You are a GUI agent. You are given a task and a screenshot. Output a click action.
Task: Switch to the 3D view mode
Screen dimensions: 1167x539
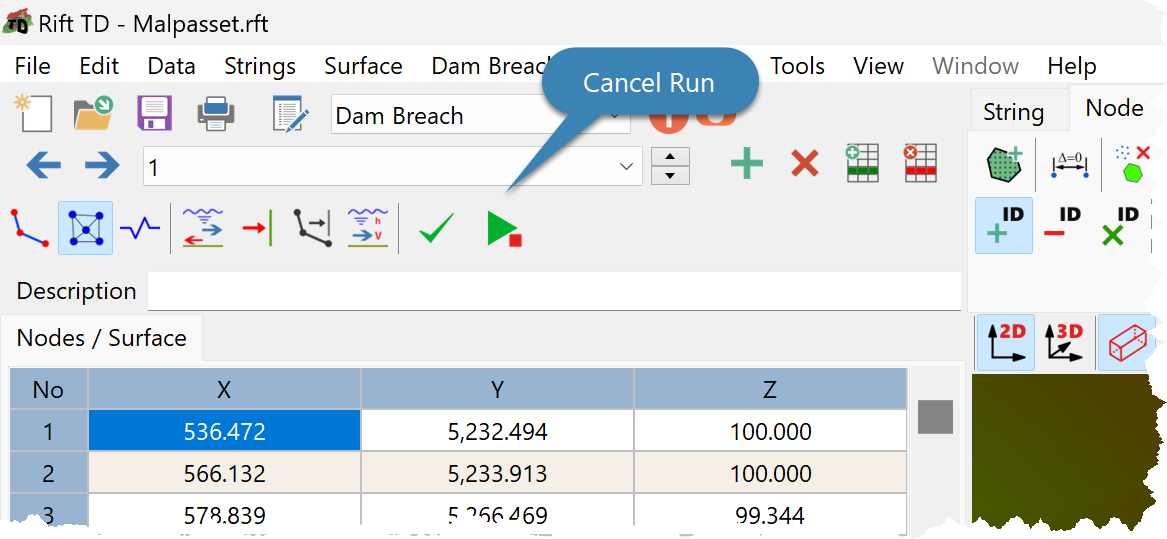(1064, 342)
